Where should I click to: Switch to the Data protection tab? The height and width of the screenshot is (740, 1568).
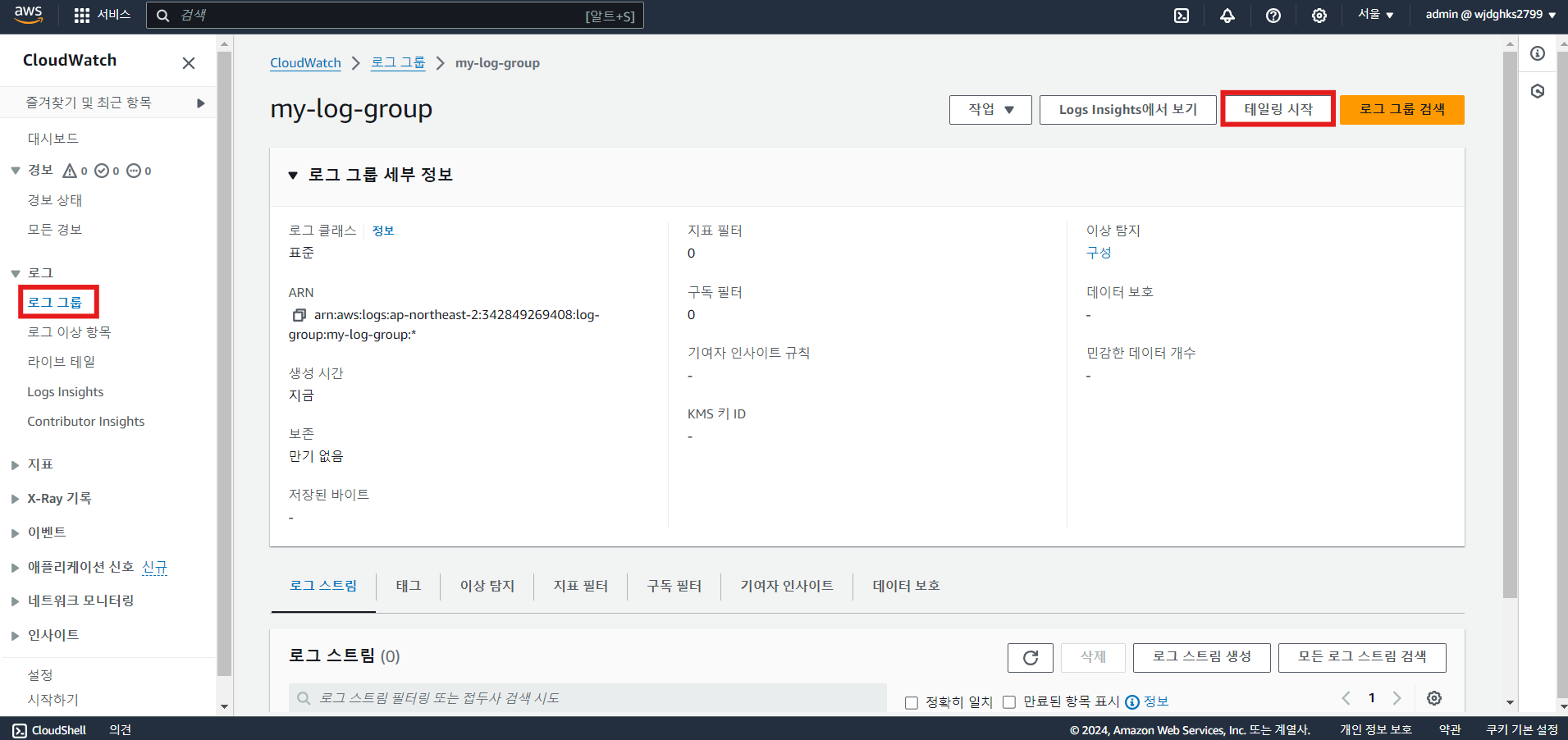pos(906,586)
